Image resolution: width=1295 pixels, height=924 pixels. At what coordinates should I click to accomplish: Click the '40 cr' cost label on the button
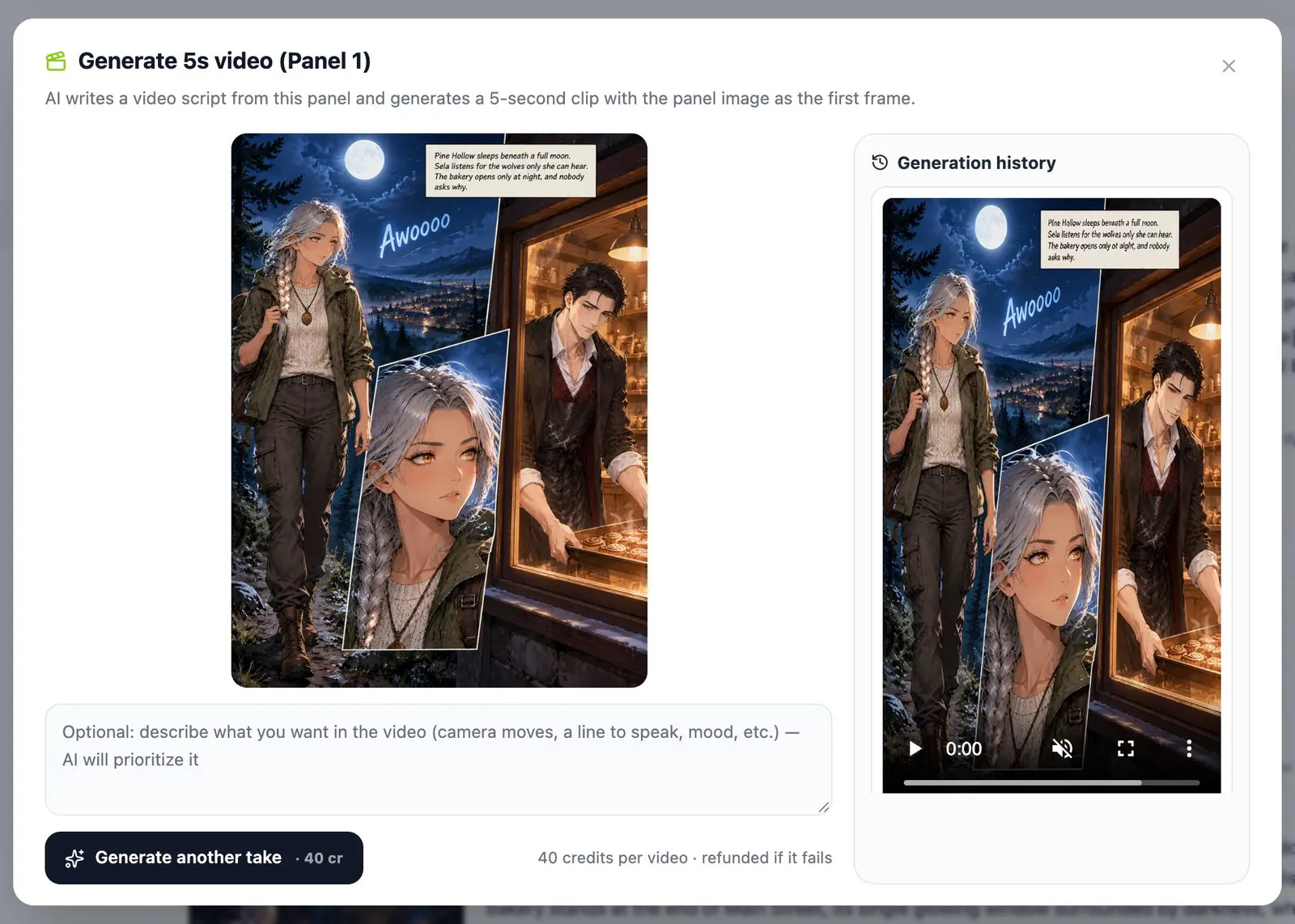coord(324,858)
